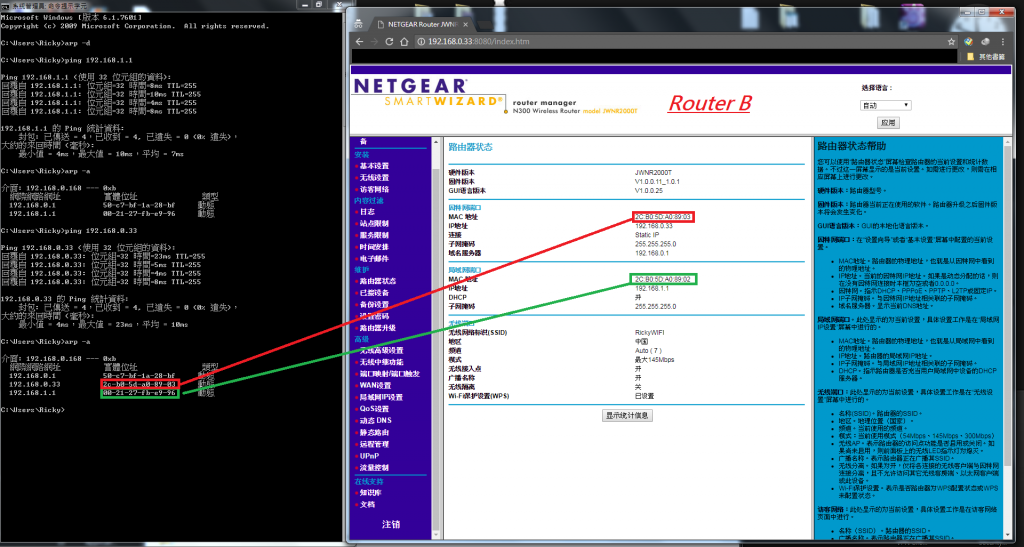Click the sidebar scrollbar up arrow

tap(436, 141)
